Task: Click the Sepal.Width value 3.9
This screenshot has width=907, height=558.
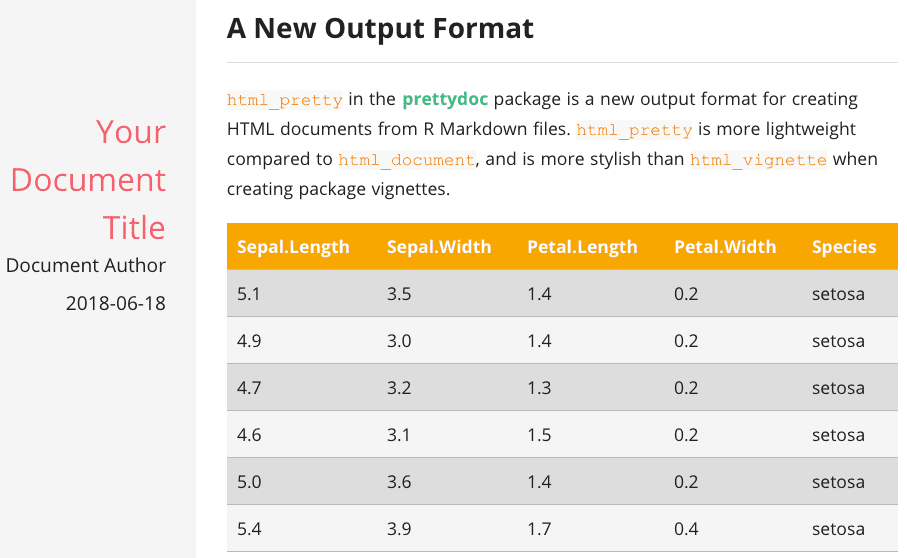Action: 399,528
